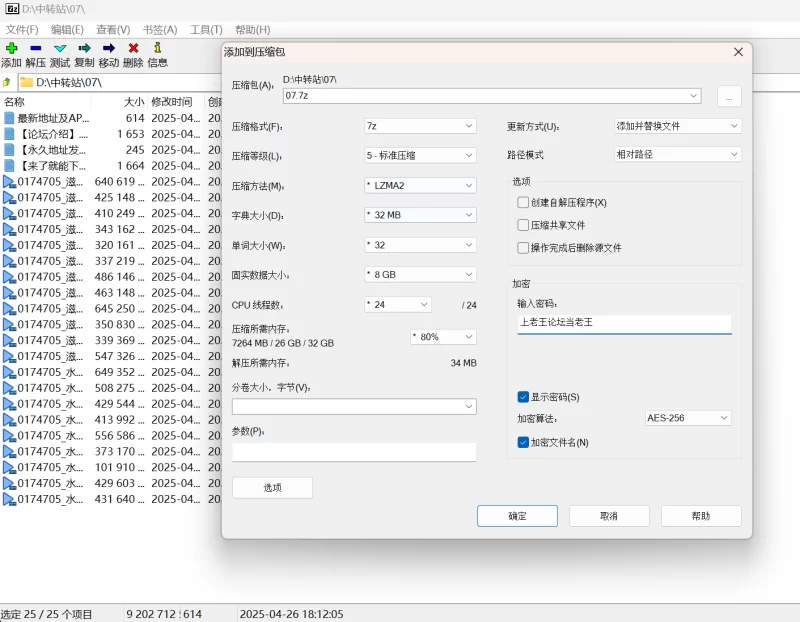800x622 pixels.
Task: Click the red Delete (删除) toolbar icon
Action: tap(133, 48)
